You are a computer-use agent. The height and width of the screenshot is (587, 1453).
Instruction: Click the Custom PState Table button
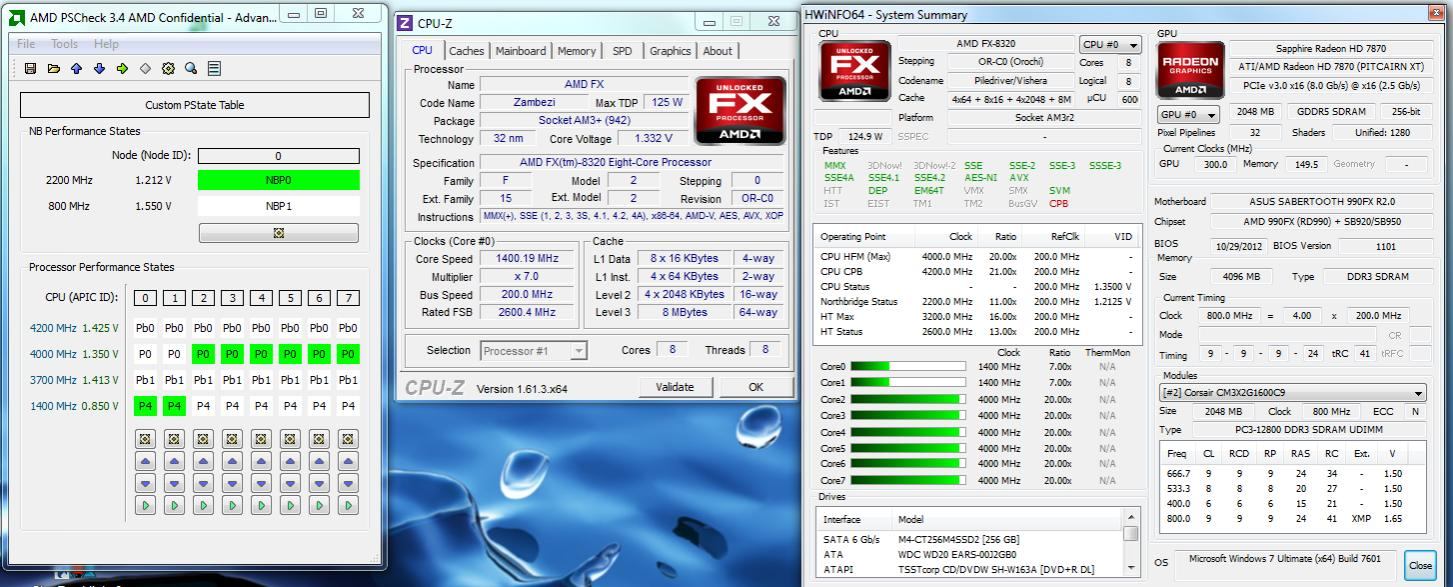(195, 105)
